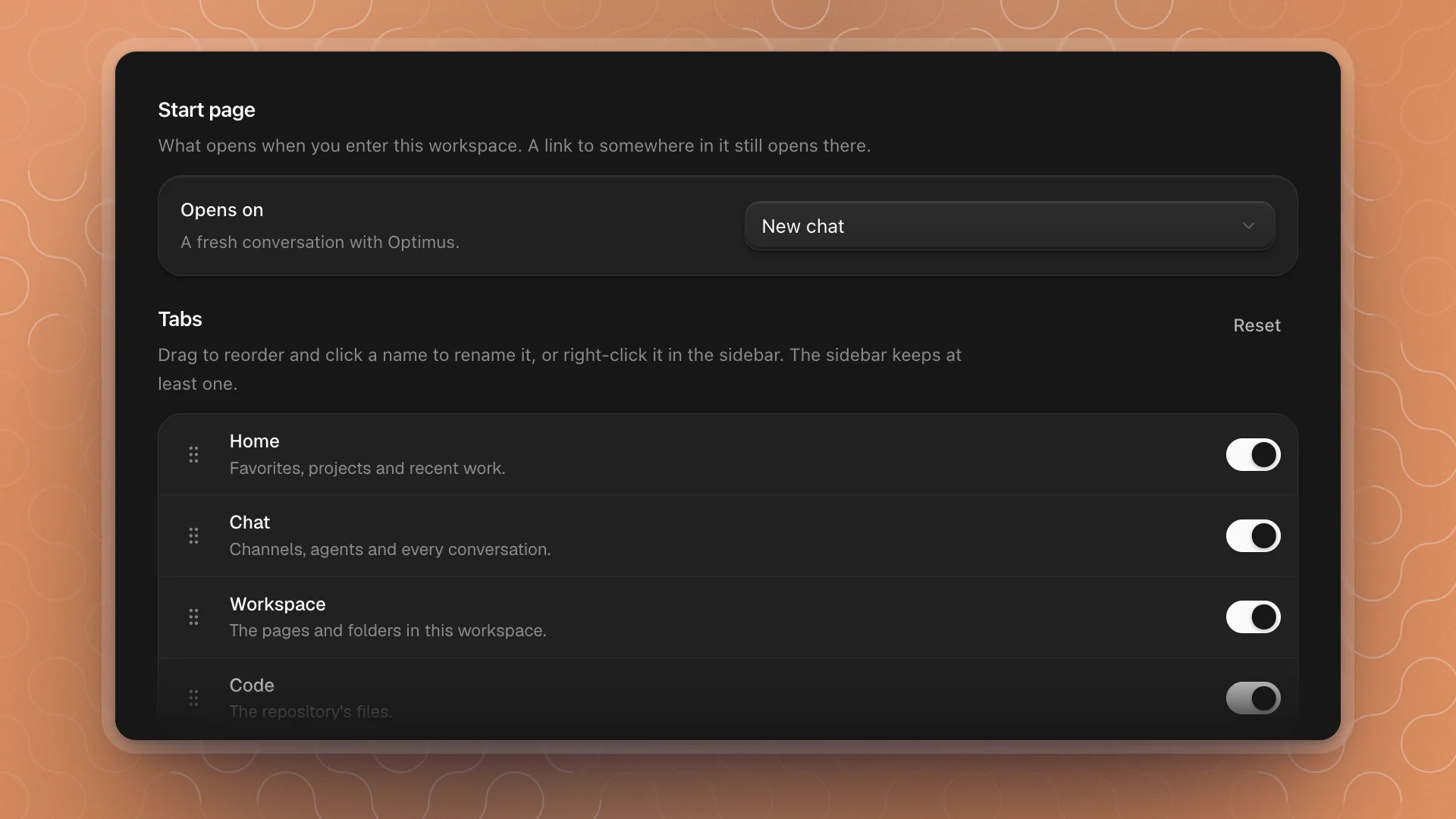1456x819 pixels.
Task: Open the 'Opens on' New chat dropdown
Action: [x=1009, y=226]
